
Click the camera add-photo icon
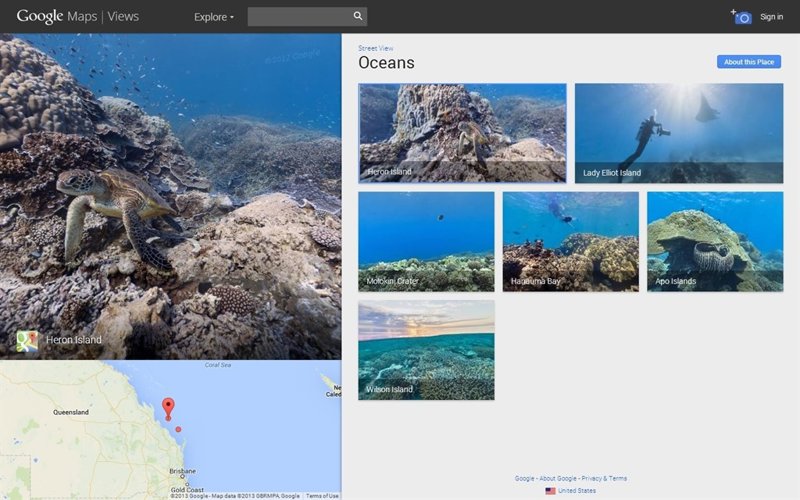741,17
